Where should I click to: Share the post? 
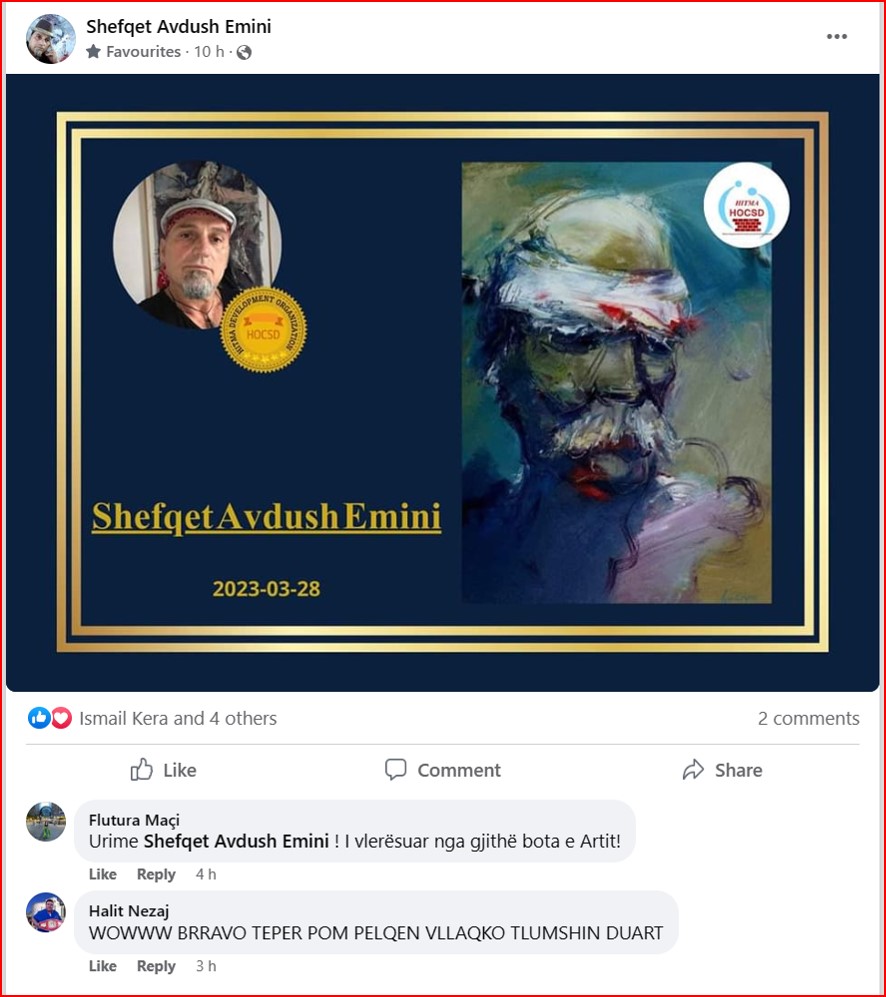click(x=722, y=770)
